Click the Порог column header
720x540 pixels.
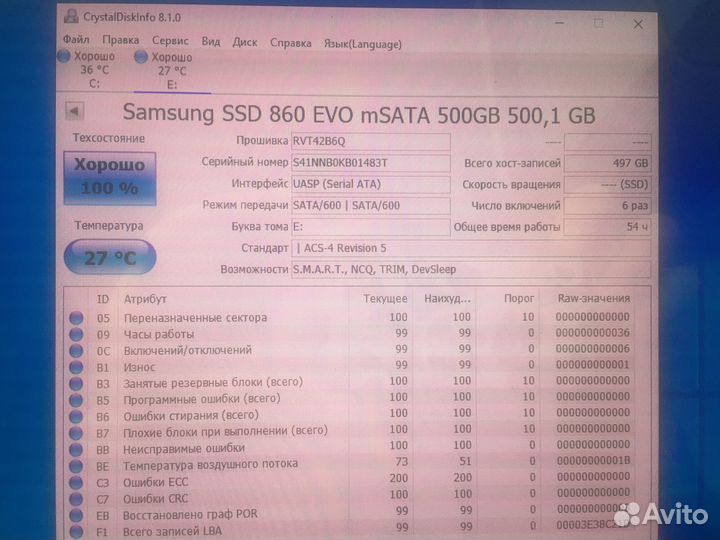[519, 298]
